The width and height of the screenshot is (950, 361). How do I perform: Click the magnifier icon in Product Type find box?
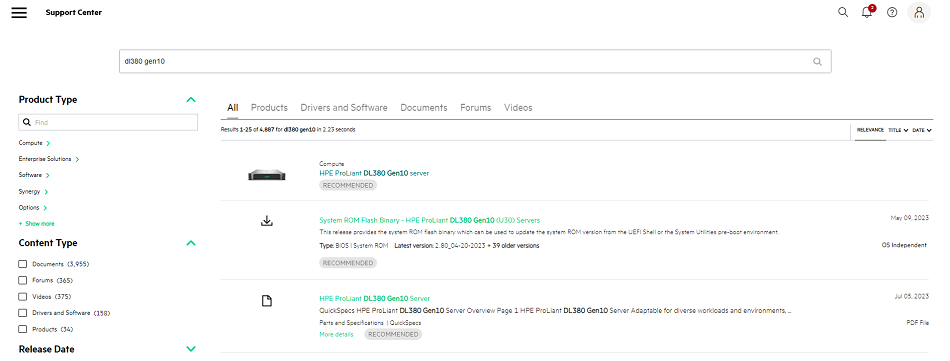pos(27,122)
